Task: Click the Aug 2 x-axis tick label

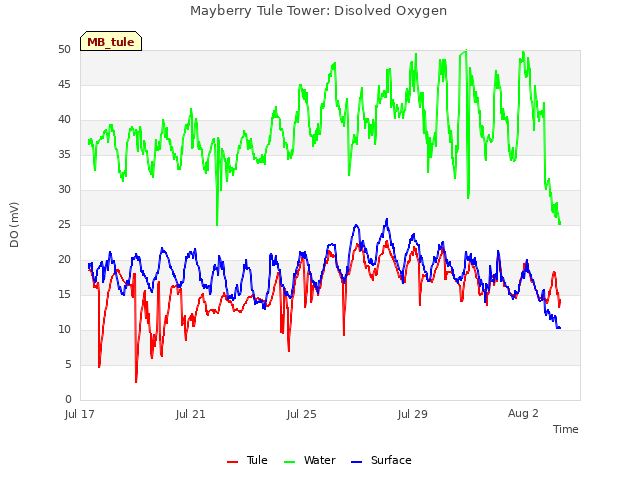Action: tap(523, 413)
